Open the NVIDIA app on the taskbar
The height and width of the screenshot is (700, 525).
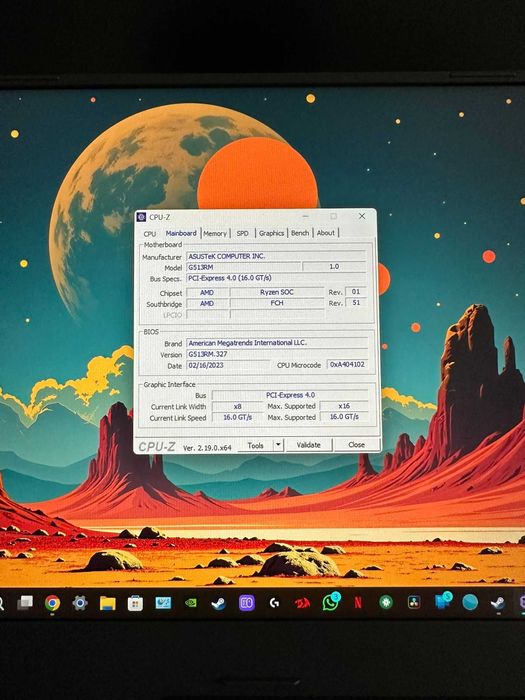pyautogui.click(x=191, y=603)
